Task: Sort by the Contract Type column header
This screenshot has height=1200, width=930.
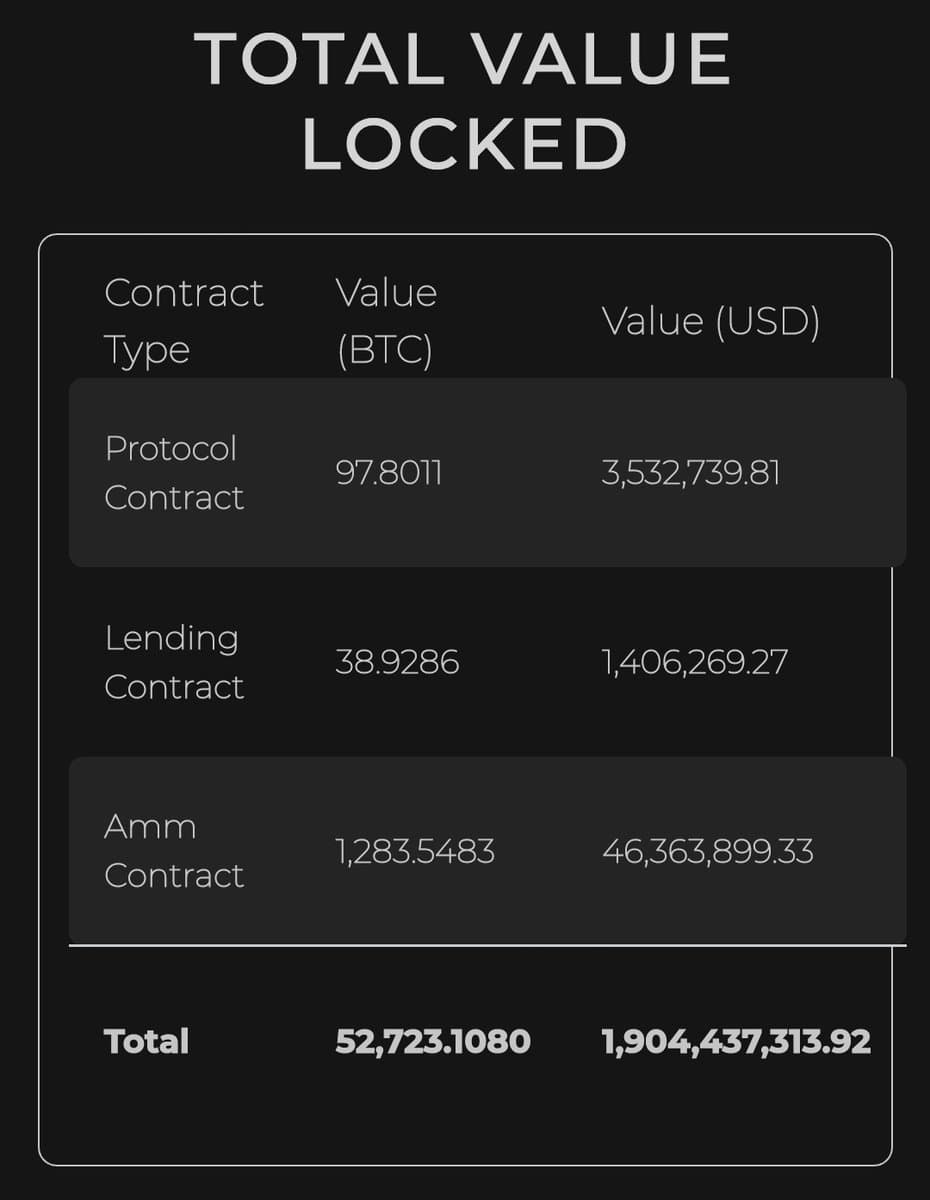Action: point(183,321)
